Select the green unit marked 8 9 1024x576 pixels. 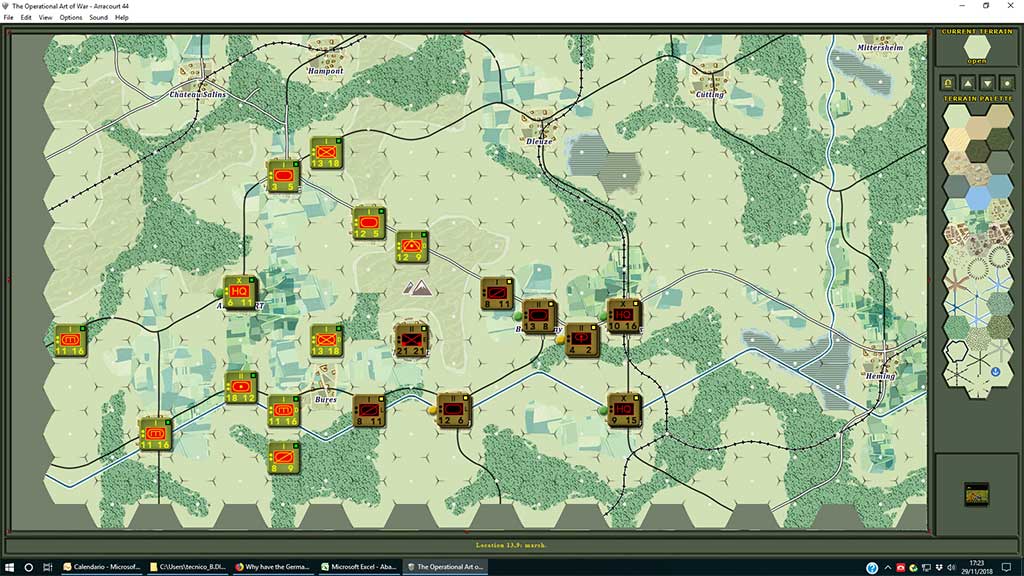tap(284, 457)
